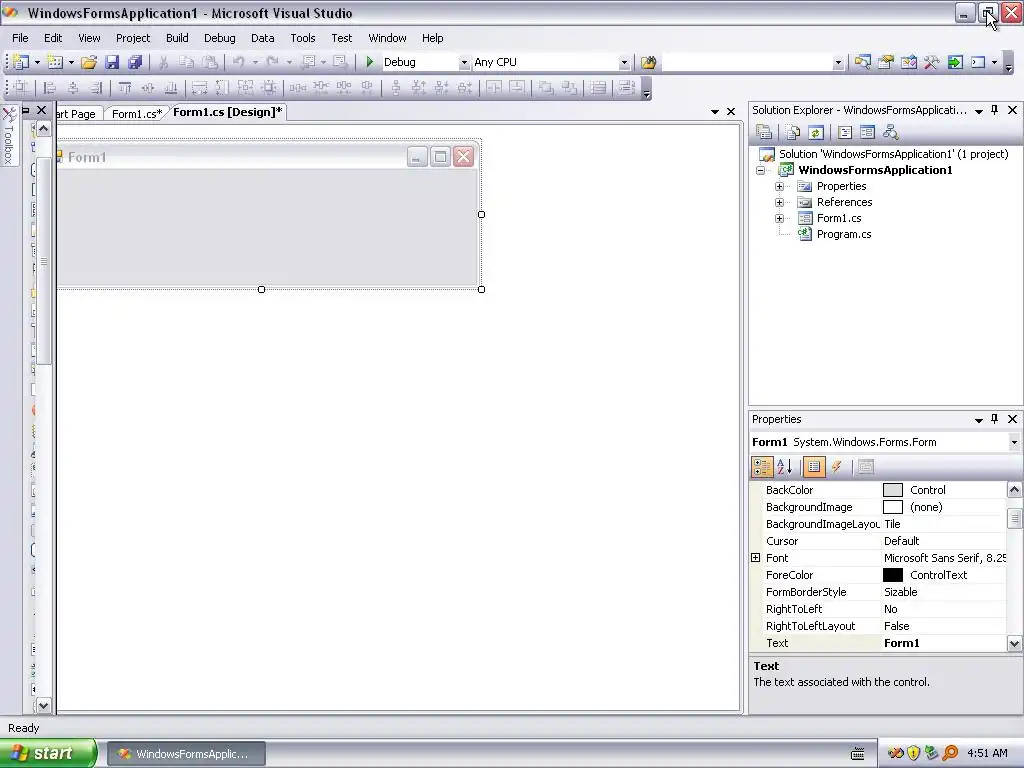Click the Save All icon
This screenshot has width=1024, height=768.
pos(135,62)
